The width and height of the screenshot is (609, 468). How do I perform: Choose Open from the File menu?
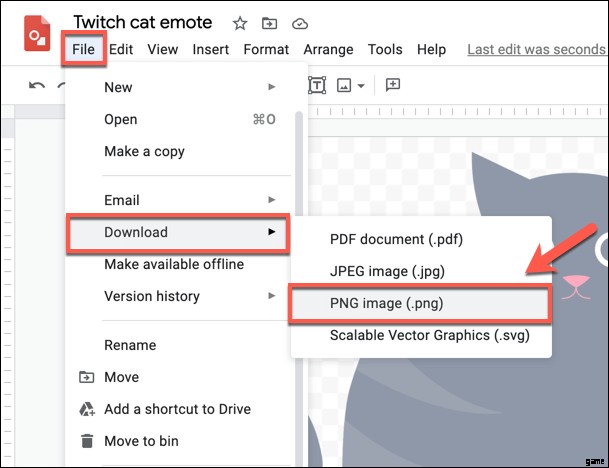click(178, 119)
